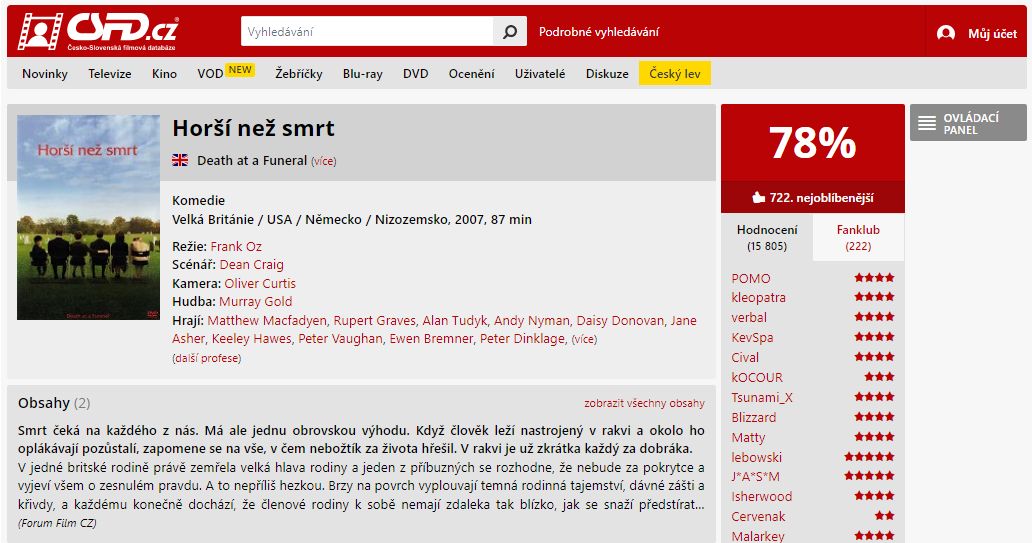Open actor Matthew Macfadyen page
The width and height of the screenshot is (1032, 543).
click(267, 321)
